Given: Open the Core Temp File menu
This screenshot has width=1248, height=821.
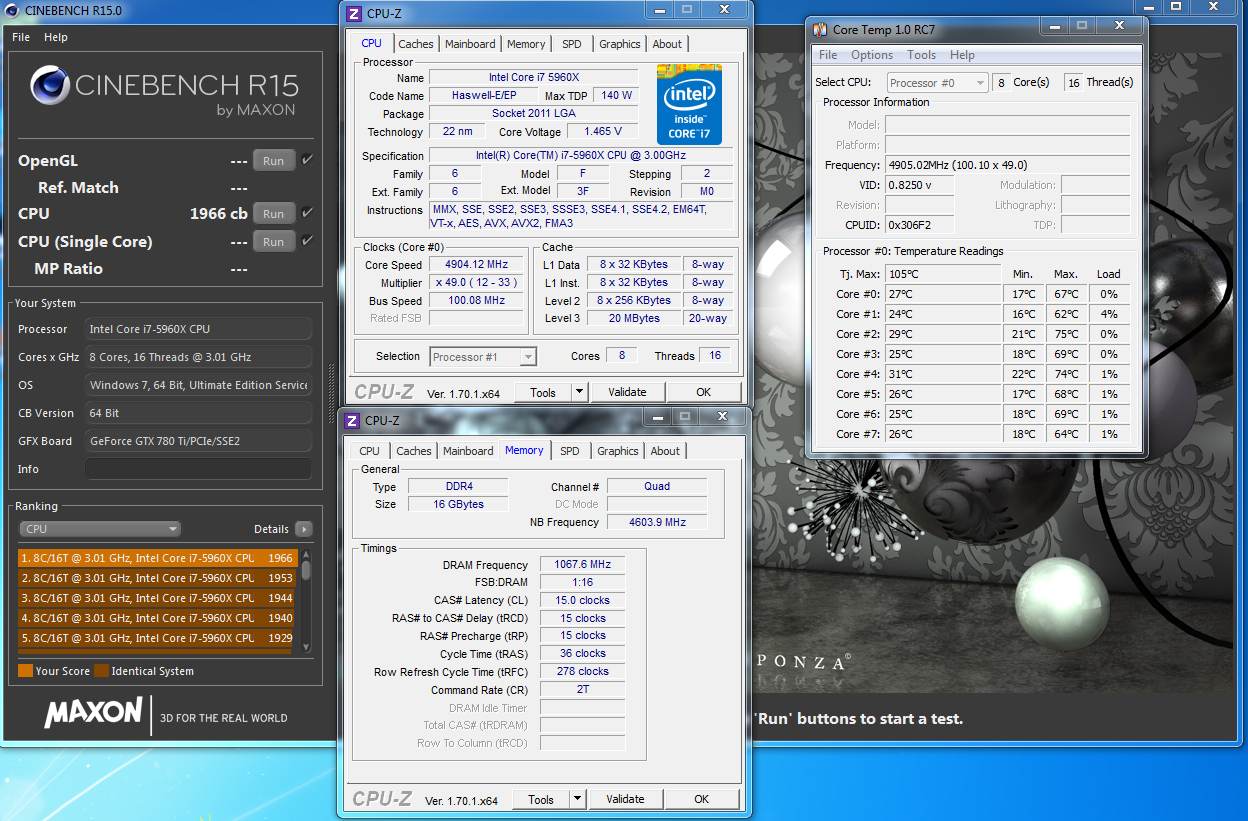Looking at the screenshot, I should [828, 55].
